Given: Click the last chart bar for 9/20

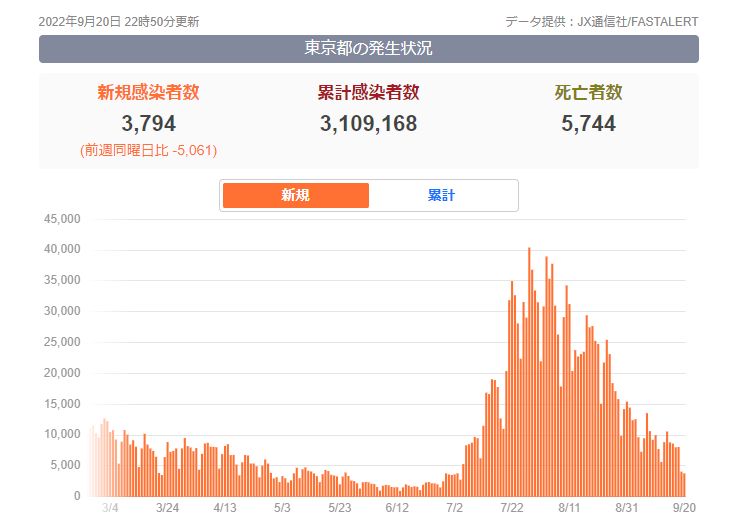Looking at the screenshot, I should pos(684,485).
